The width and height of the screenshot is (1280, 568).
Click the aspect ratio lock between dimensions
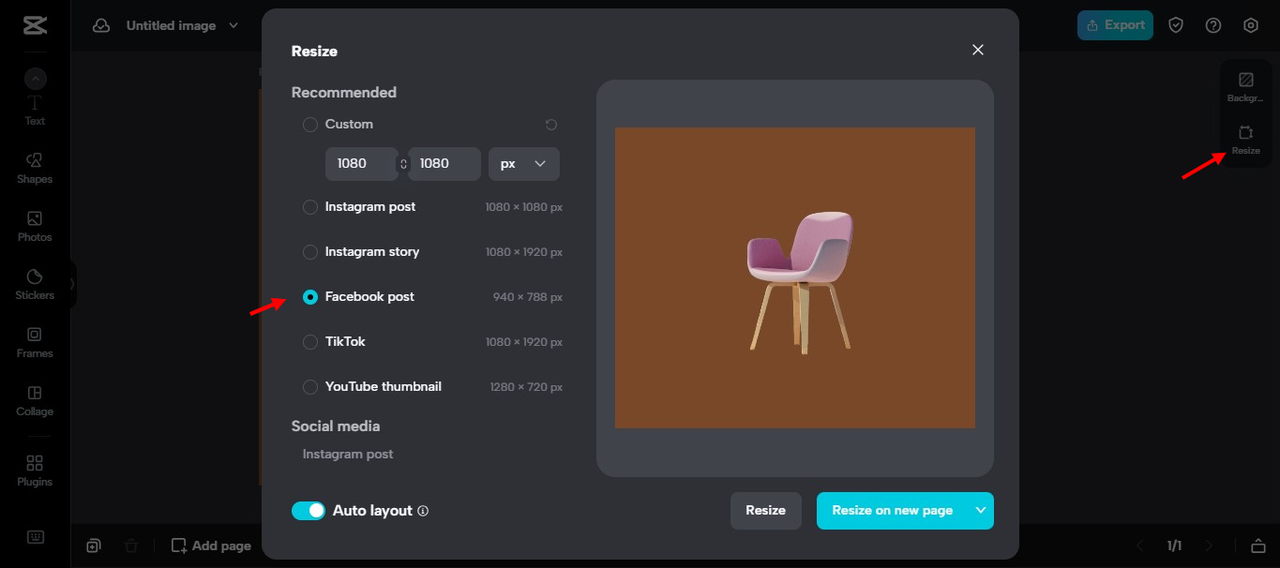(403, 164)
